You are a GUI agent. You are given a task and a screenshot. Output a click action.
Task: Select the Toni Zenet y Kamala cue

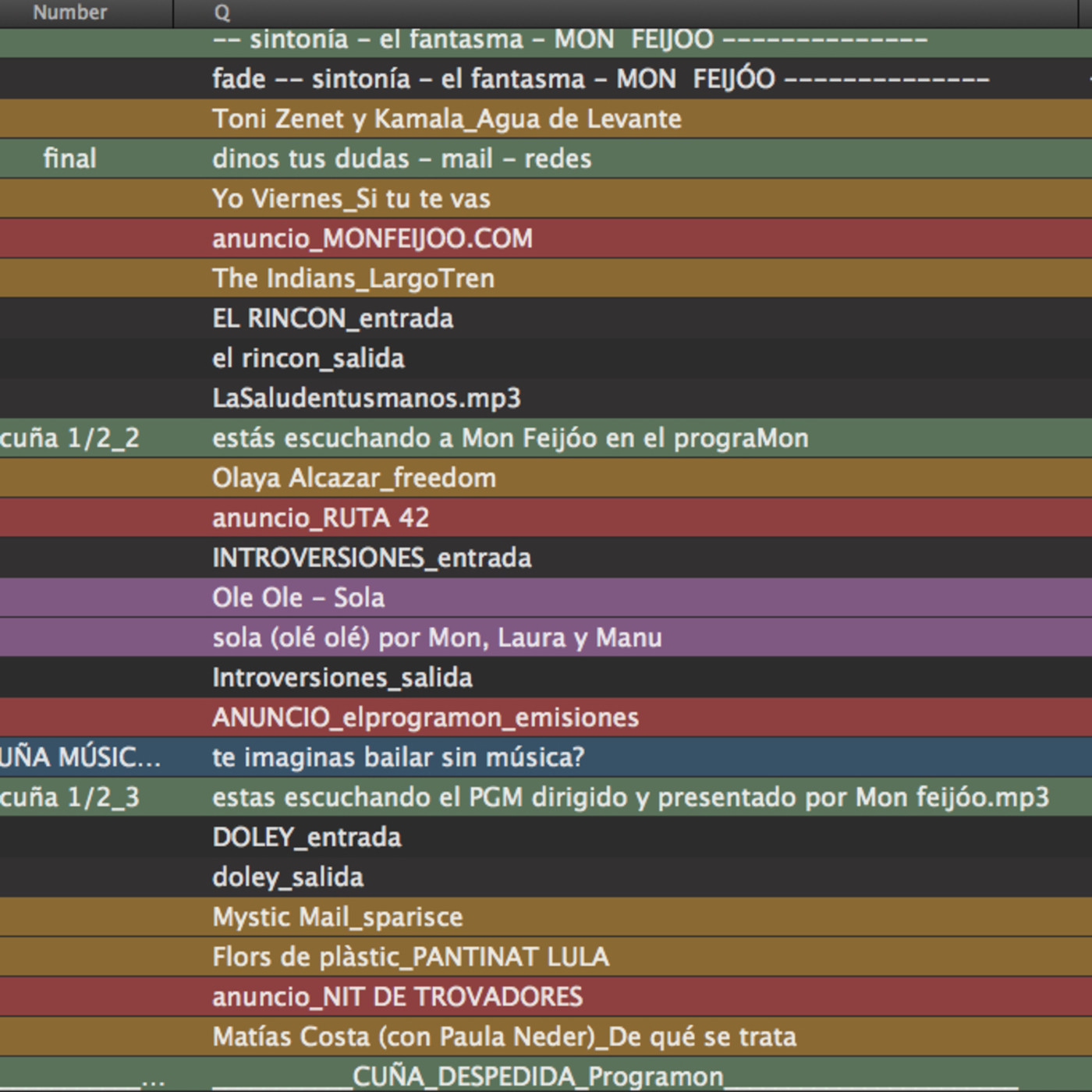tap(446, 119)
